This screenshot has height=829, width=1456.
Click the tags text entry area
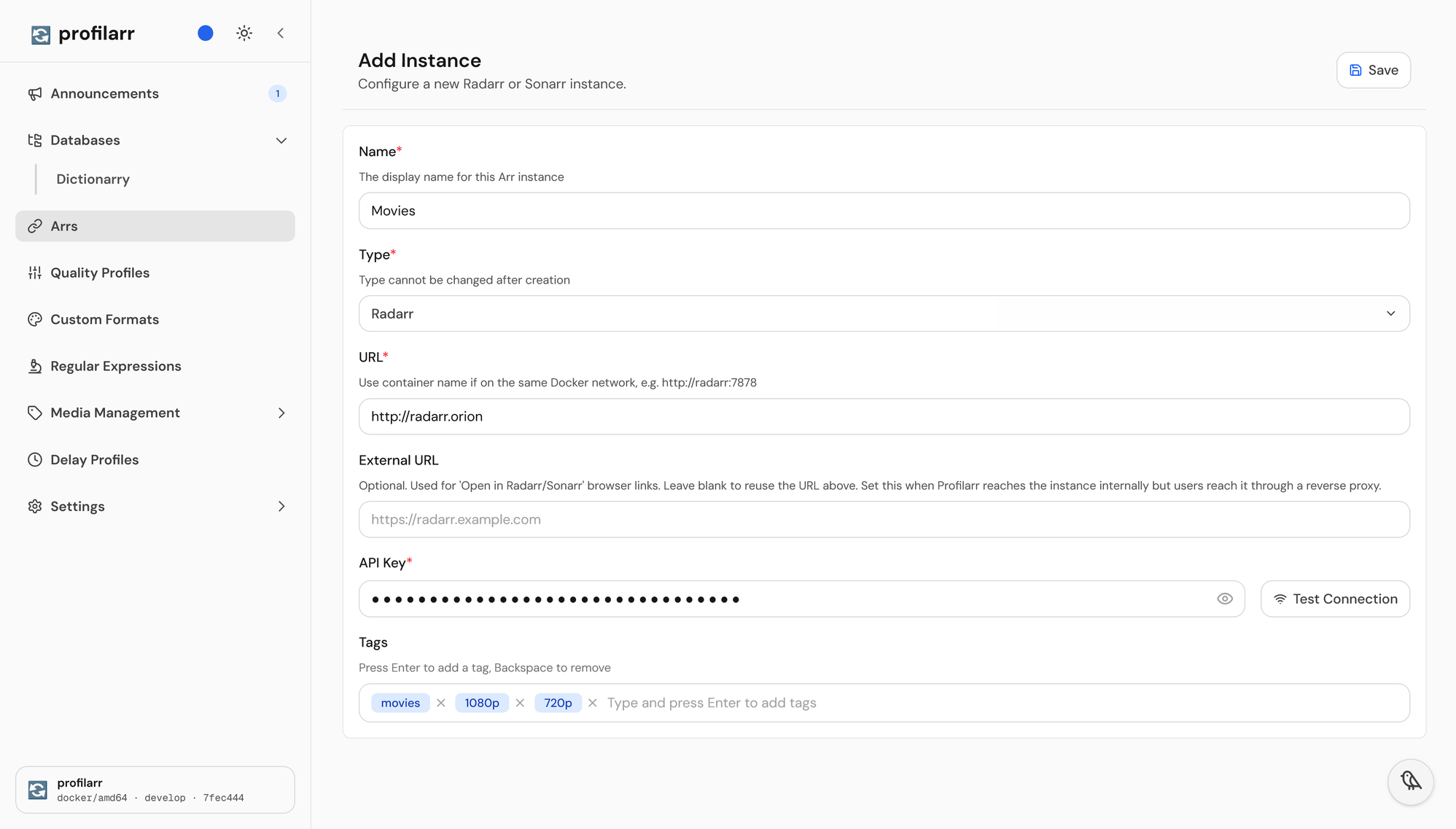coord(1003,703)
